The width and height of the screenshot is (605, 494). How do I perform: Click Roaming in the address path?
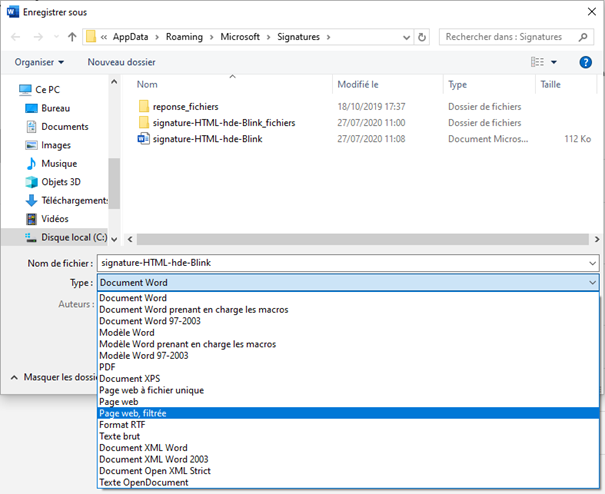[184, 37]
